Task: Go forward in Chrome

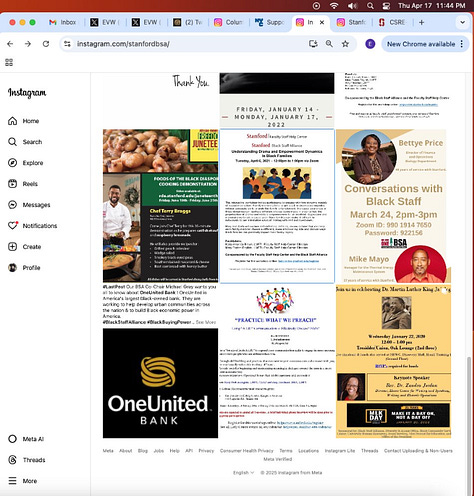Action: coord(28,44)
